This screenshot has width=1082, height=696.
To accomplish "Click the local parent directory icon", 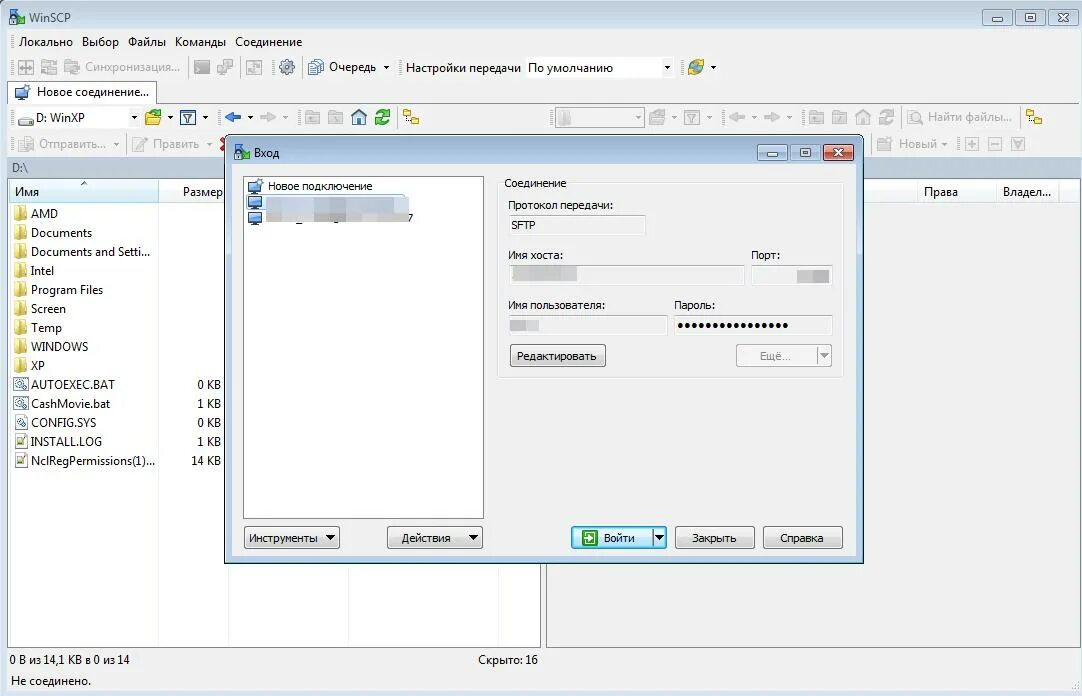I will [x=312, y=118].
